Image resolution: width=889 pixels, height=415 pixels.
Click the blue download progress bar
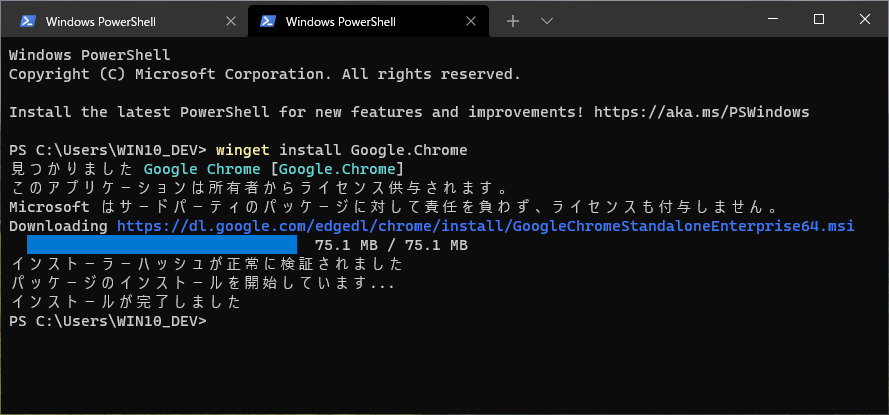point(162,245)
